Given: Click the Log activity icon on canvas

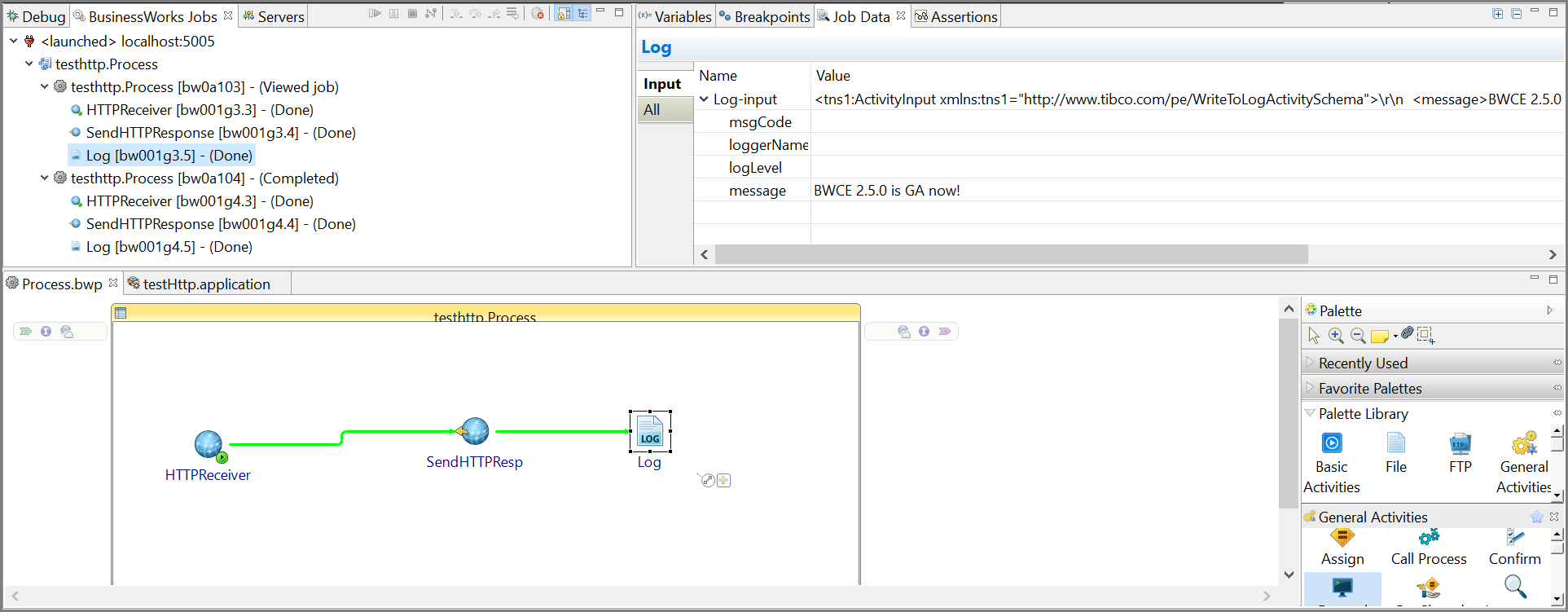Looking at the screenshot, I should click(650, 431).
